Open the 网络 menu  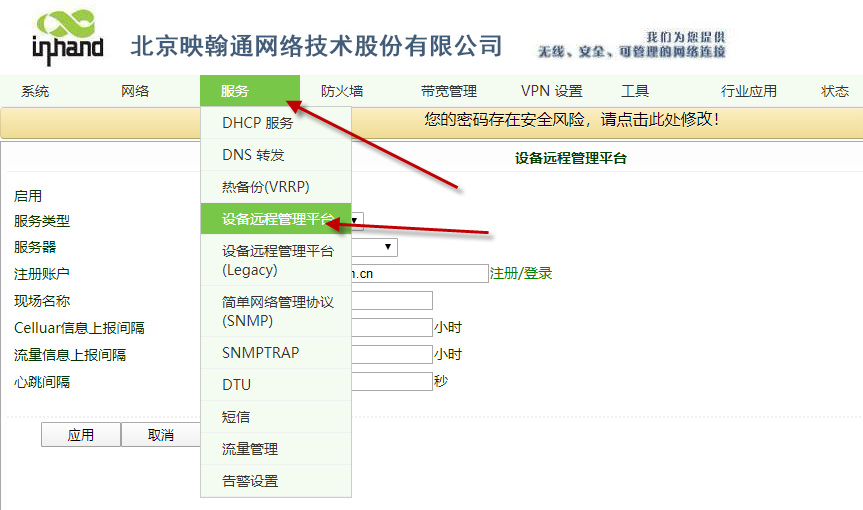(x=135, y=91)
